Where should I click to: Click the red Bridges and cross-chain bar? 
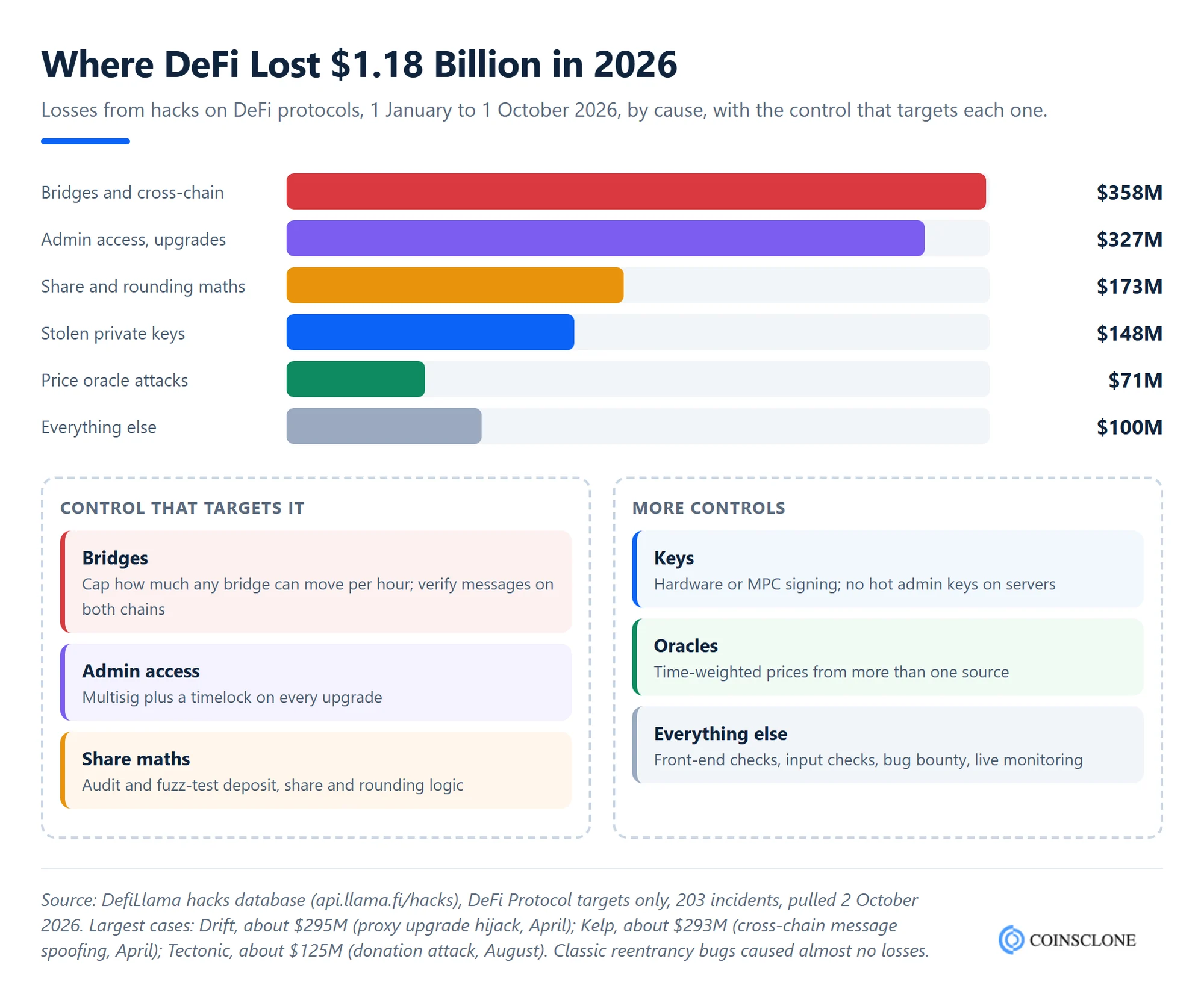636,191
